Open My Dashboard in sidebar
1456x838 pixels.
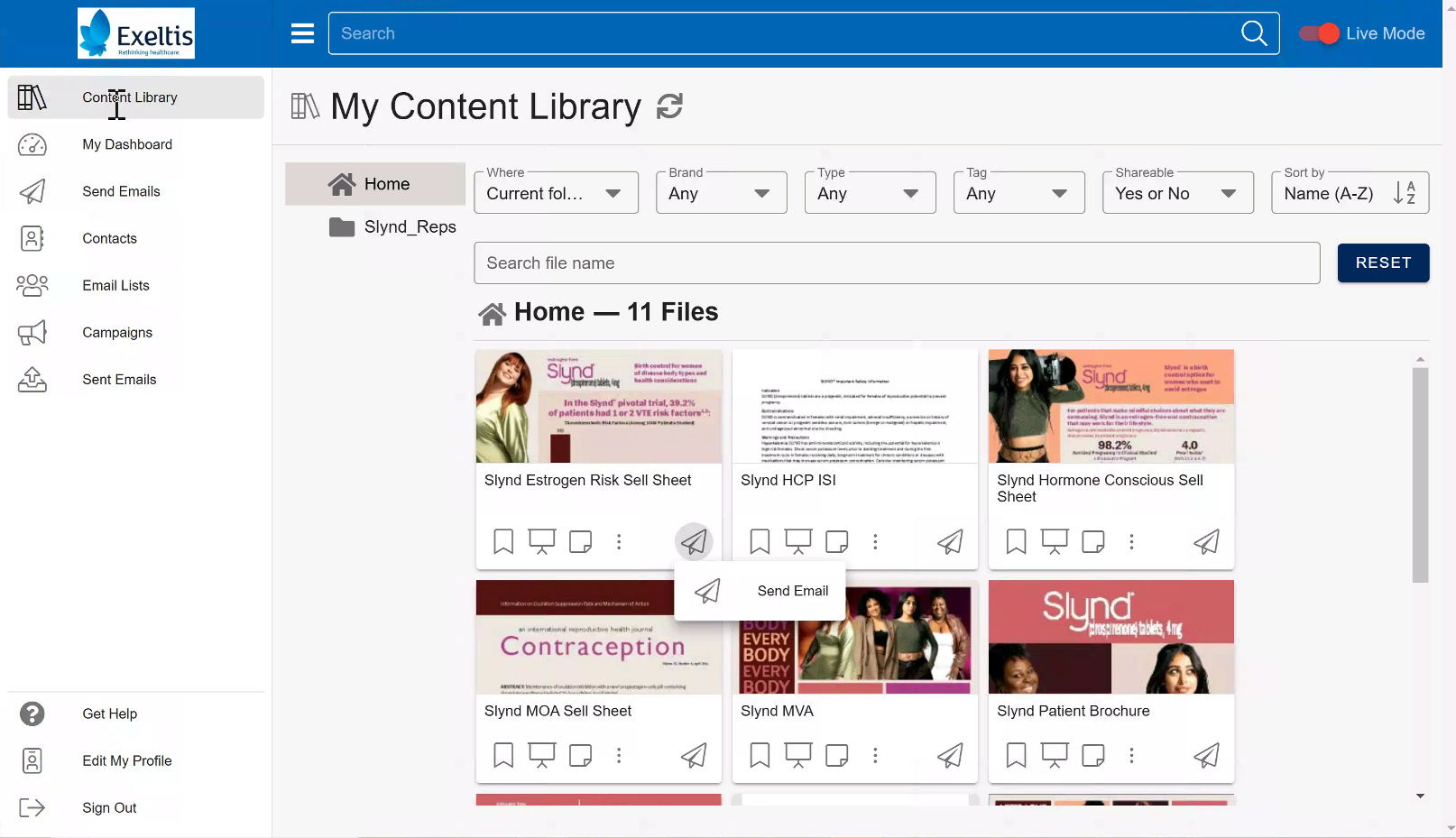136,144
